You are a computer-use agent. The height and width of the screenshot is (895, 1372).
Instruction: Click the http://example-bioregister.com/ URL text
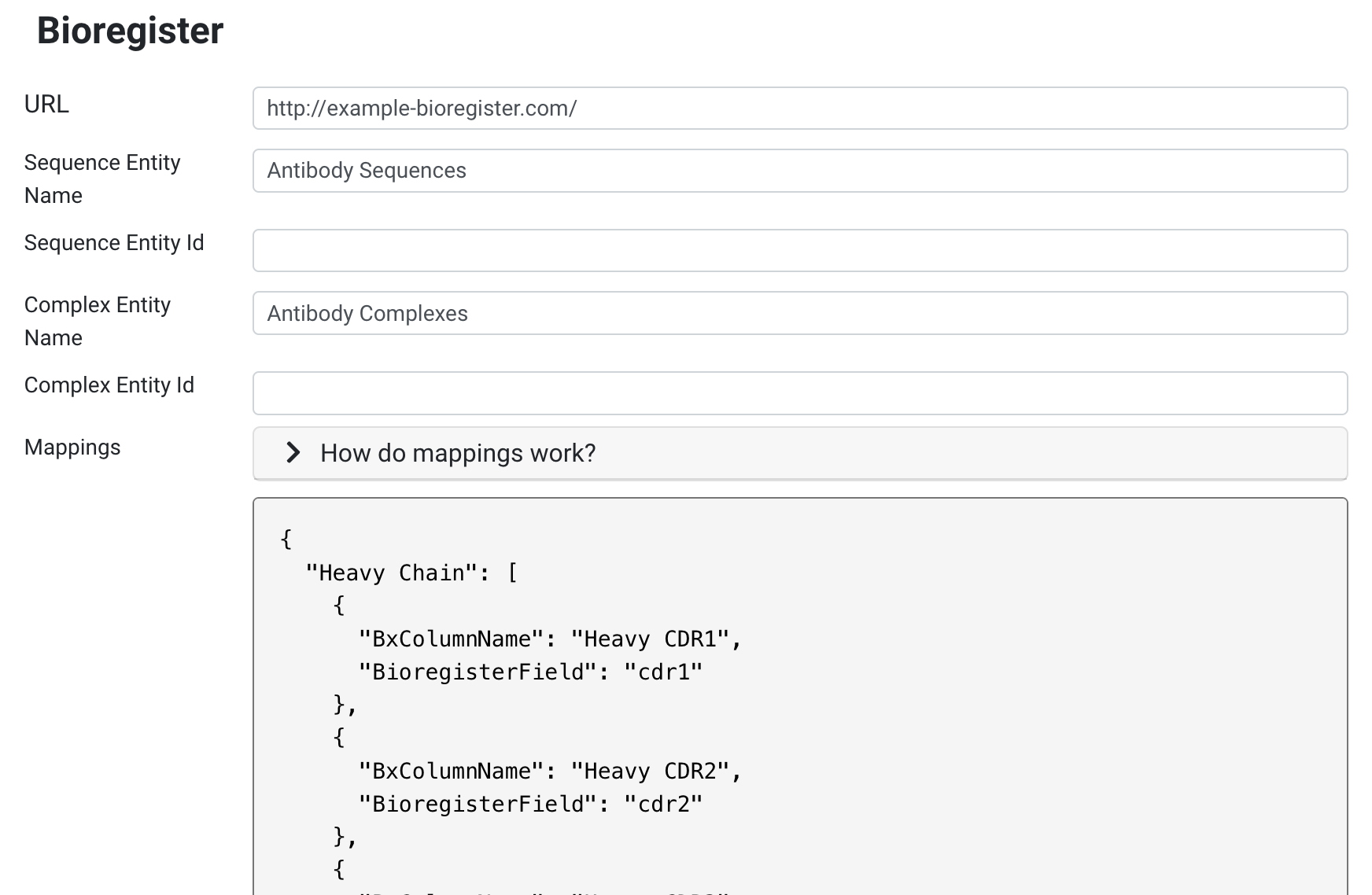(x=422, y=109)
